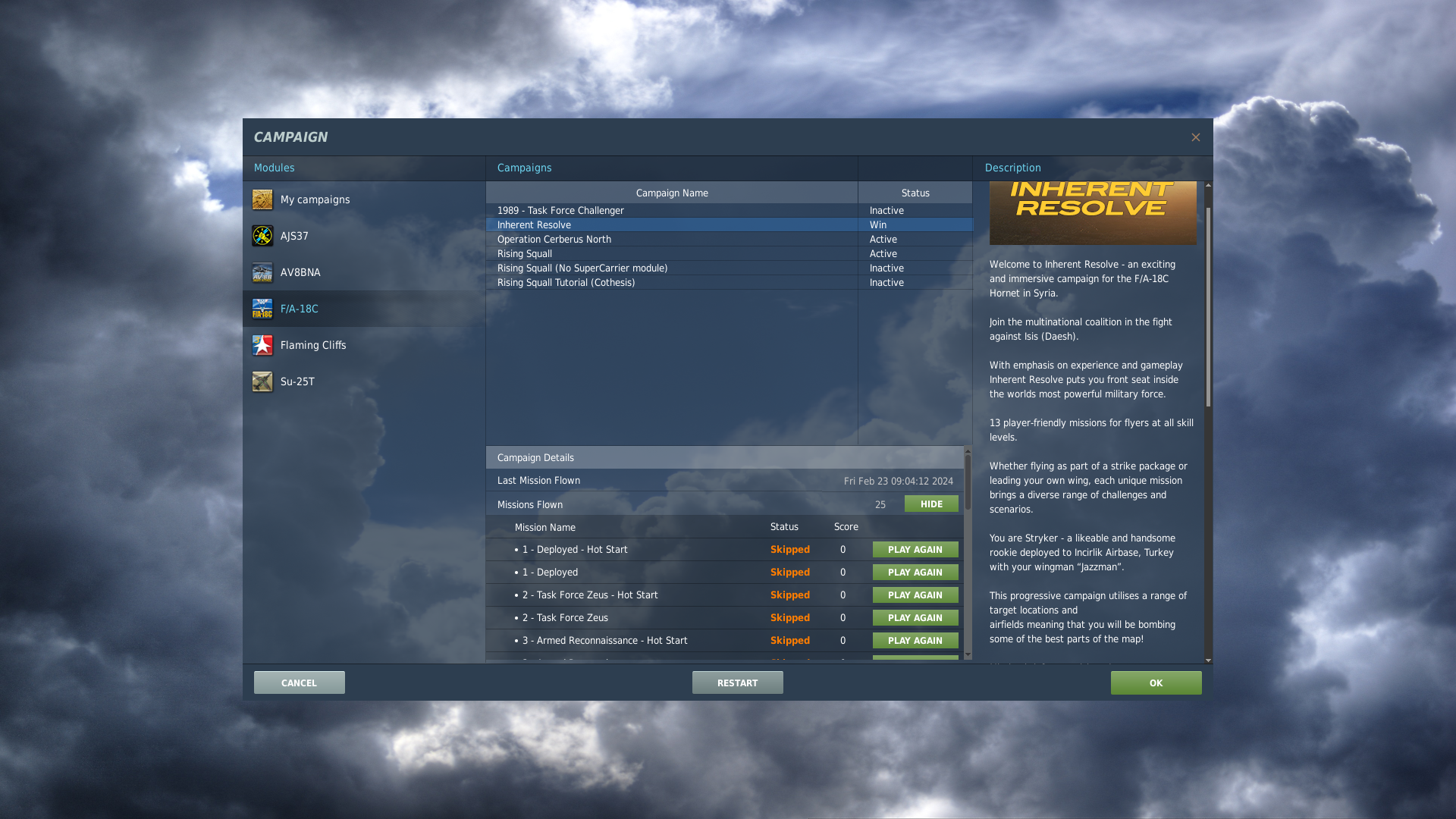Click mission row 1 - Deployed - Hot Start
This screenshot has width=1456, height=819.
[x=724, y=550]
